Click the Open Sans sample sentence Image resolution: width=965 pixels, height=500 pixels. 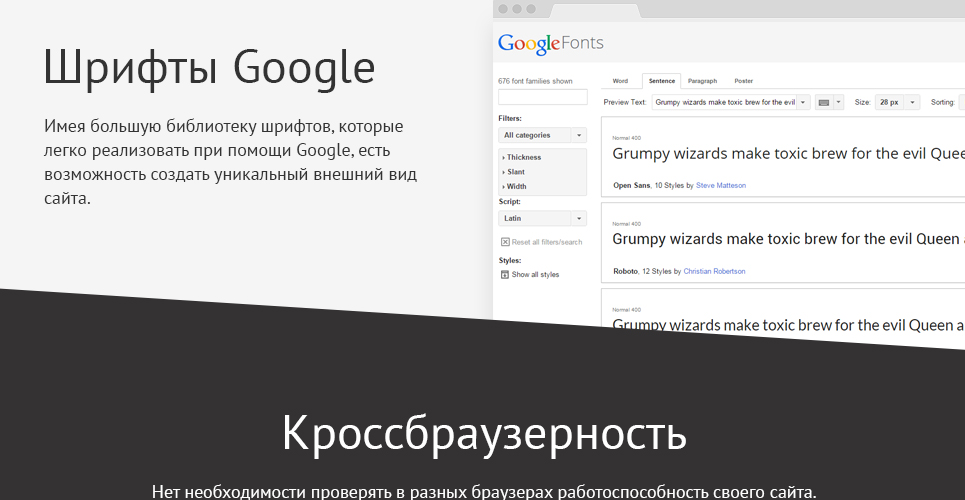tap(788, 154)
